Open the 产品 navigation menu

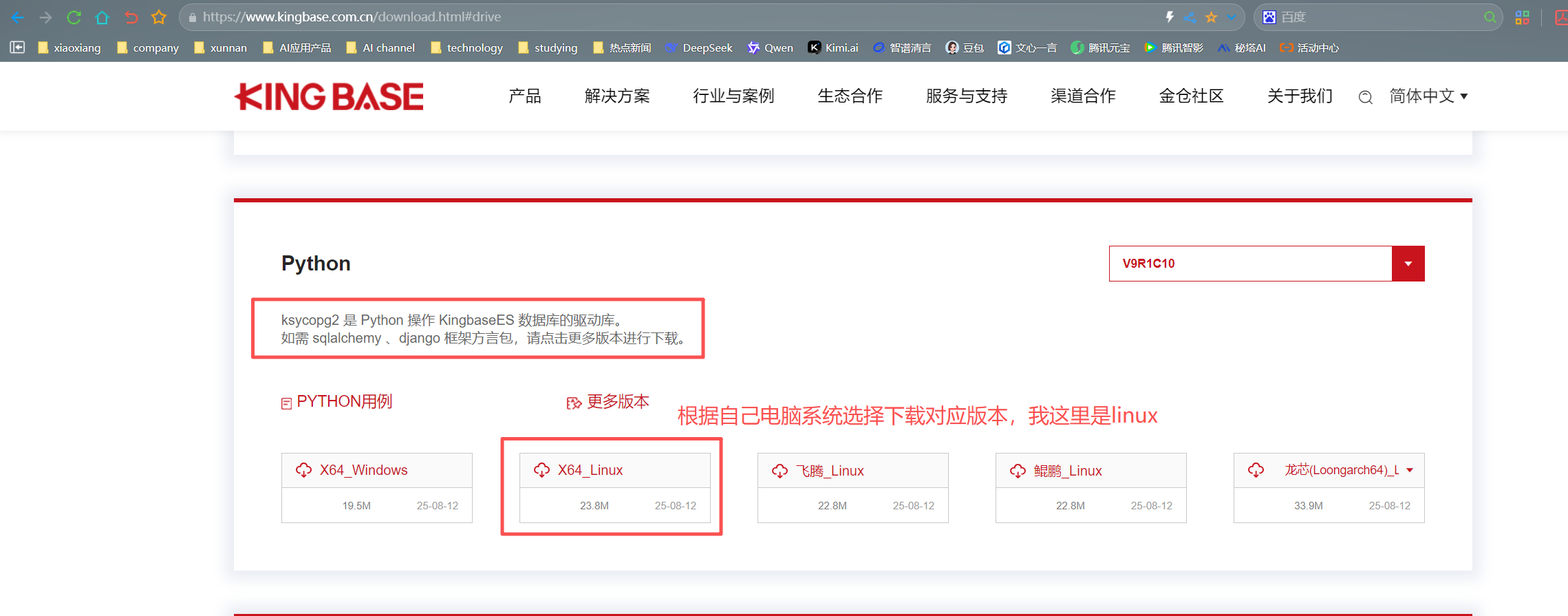pyautogui.click(x=524, y=96)
